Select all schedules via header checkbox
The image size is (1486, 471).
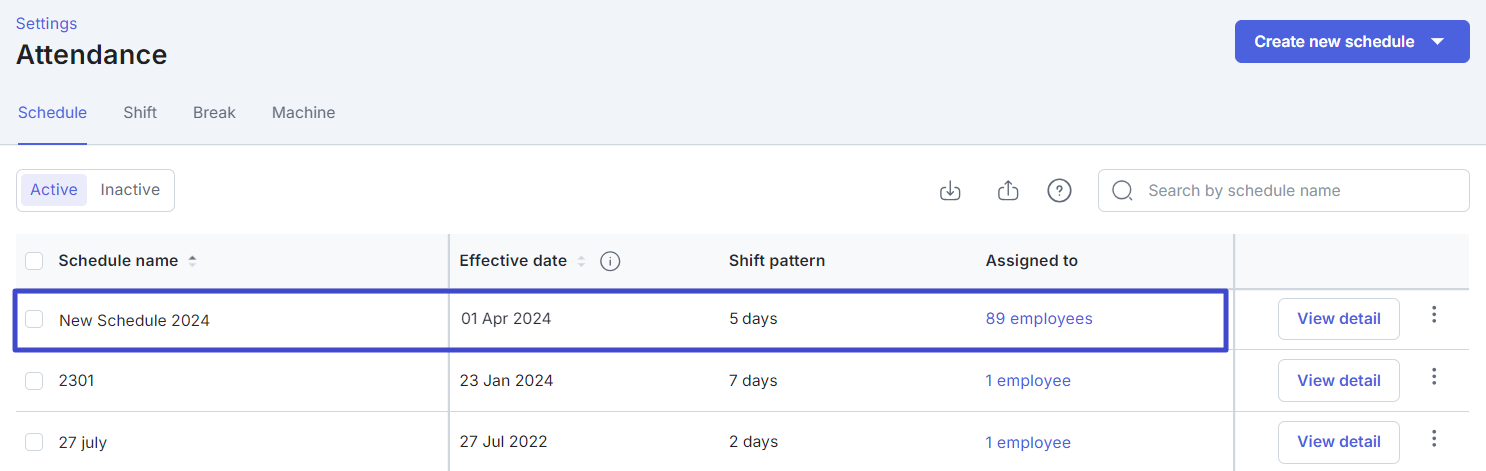click(34, 261)
